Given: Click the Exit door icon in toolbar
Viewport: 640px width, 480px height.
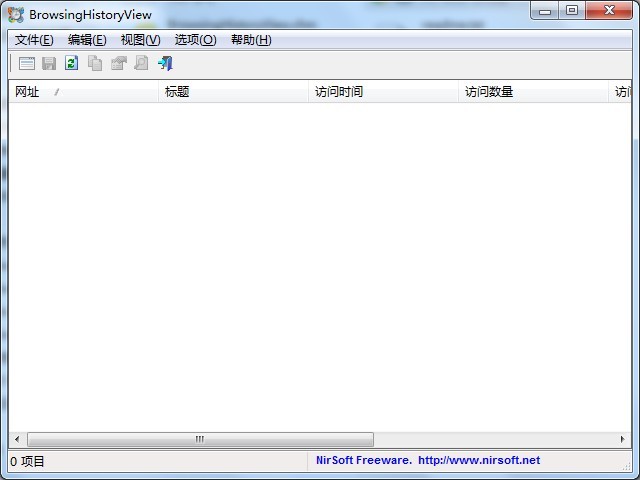Looking at the screenshot, I should [x=166, y=63].
